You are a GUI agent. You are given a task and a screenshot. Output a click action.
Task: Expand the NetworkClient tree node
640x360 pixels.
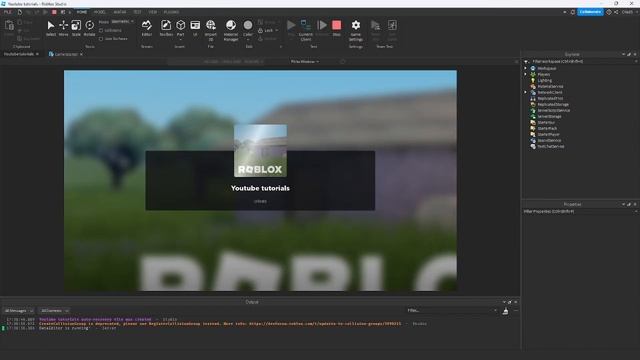tap(526, 92)
